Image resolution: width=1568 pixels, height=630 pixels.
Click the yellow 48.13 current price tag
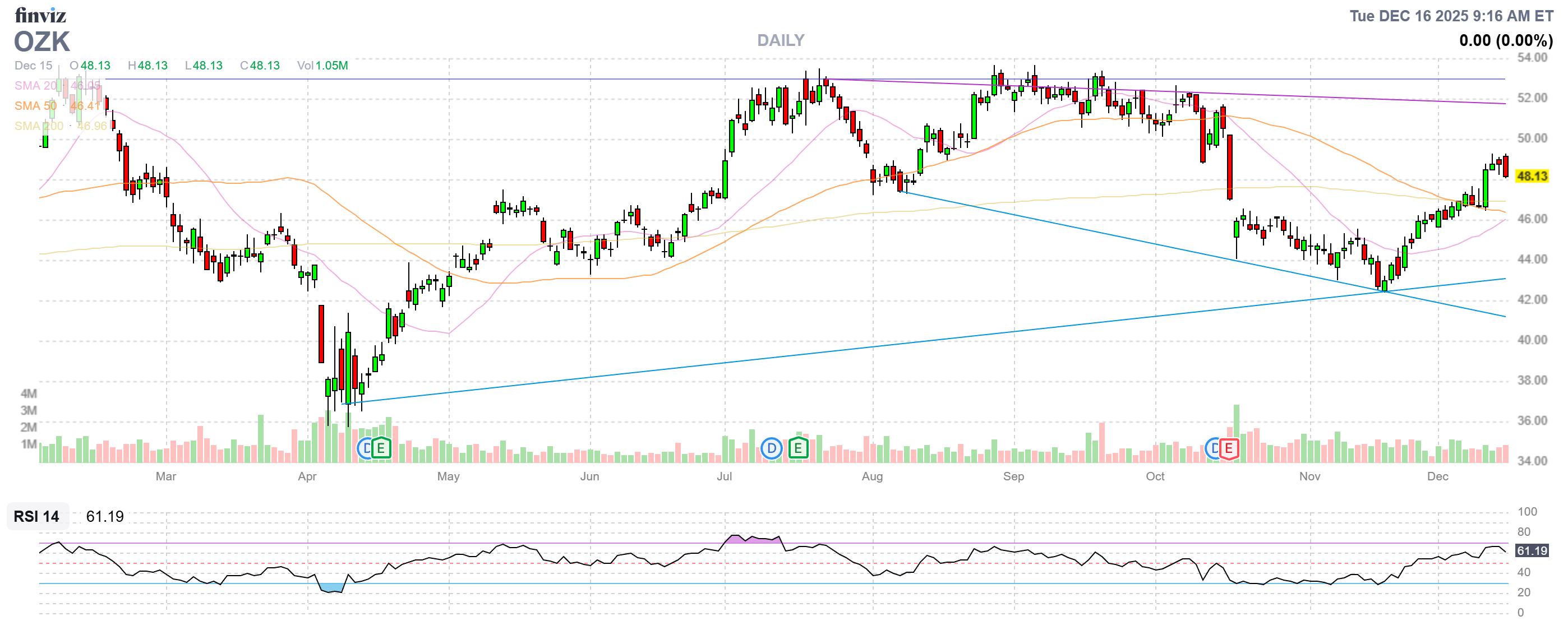(x=1532, y=177)
